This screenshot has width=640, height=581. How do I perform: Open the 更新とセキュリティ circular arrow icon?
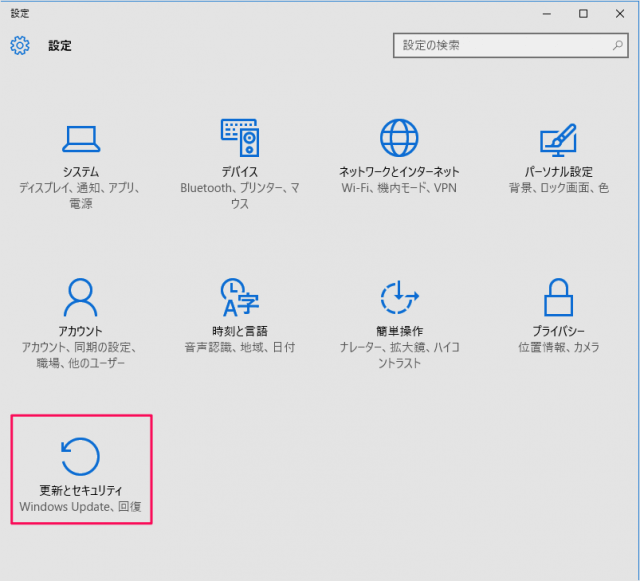(80, 456)
